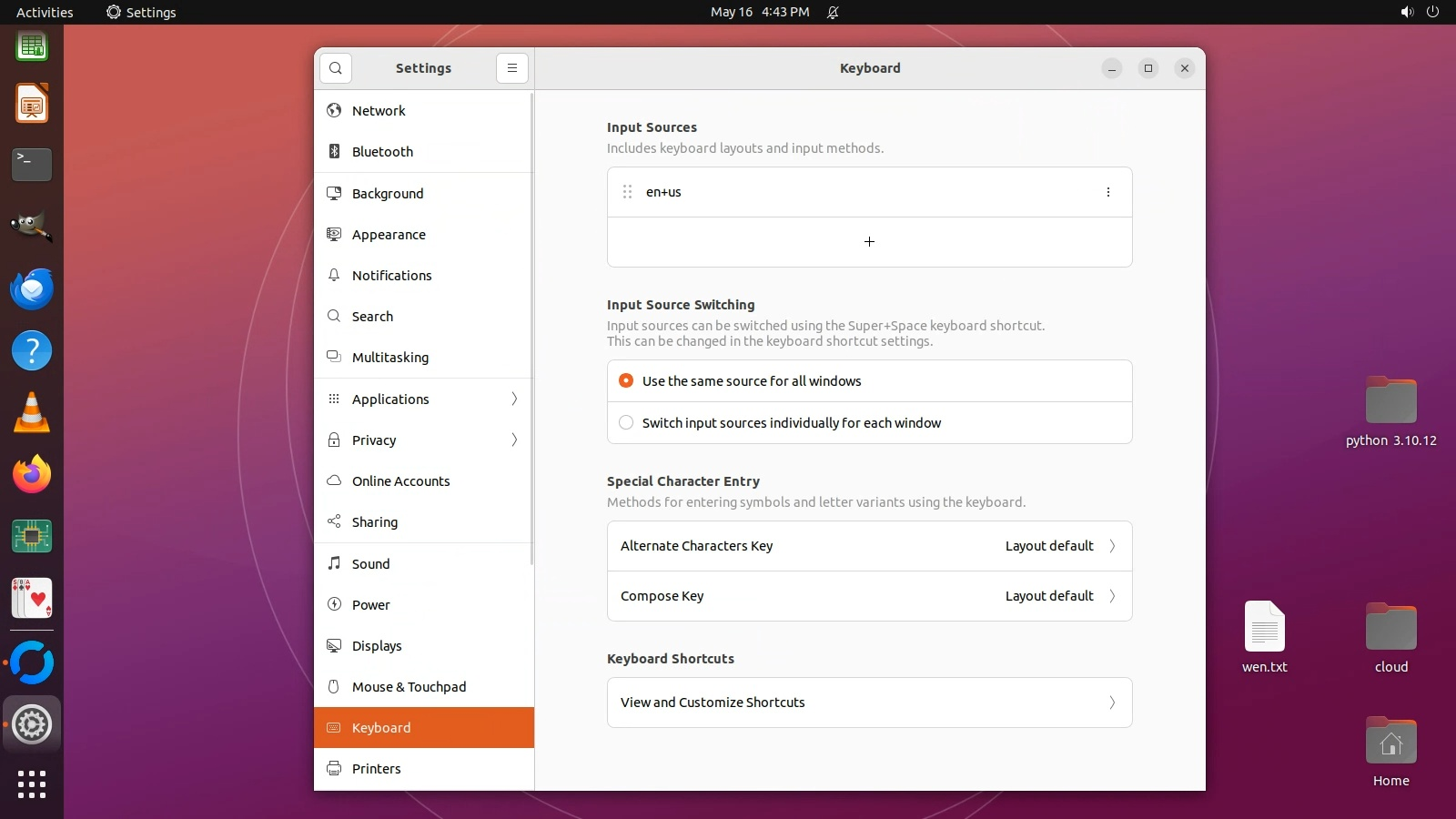This screenshot has width=1456, height=819.
Task: Open Thunderbird from the dock
Action: point(32,289)
